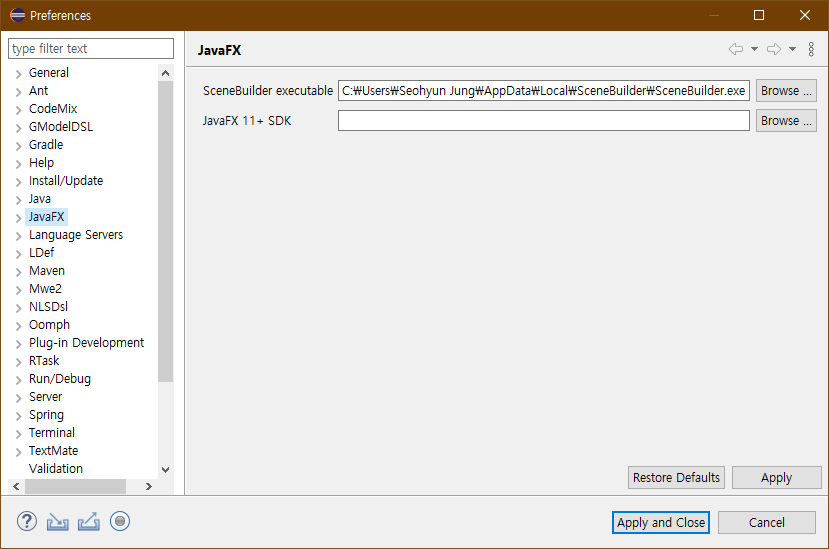
Task: Select RTask in preferences tree
Action: [x=44, y=360]
